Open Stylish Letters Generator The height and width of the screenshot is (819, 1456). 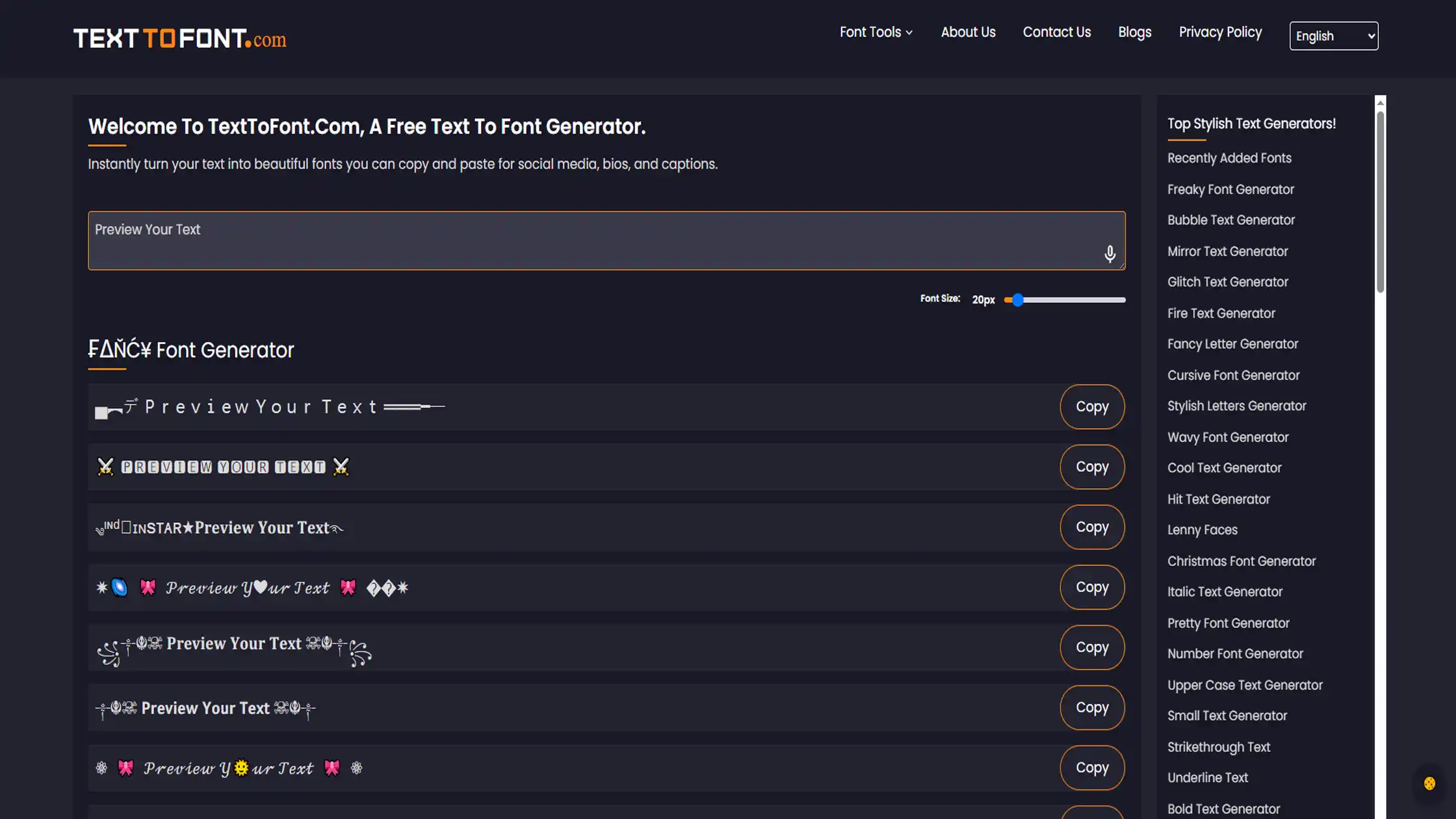click(1236, 406)
